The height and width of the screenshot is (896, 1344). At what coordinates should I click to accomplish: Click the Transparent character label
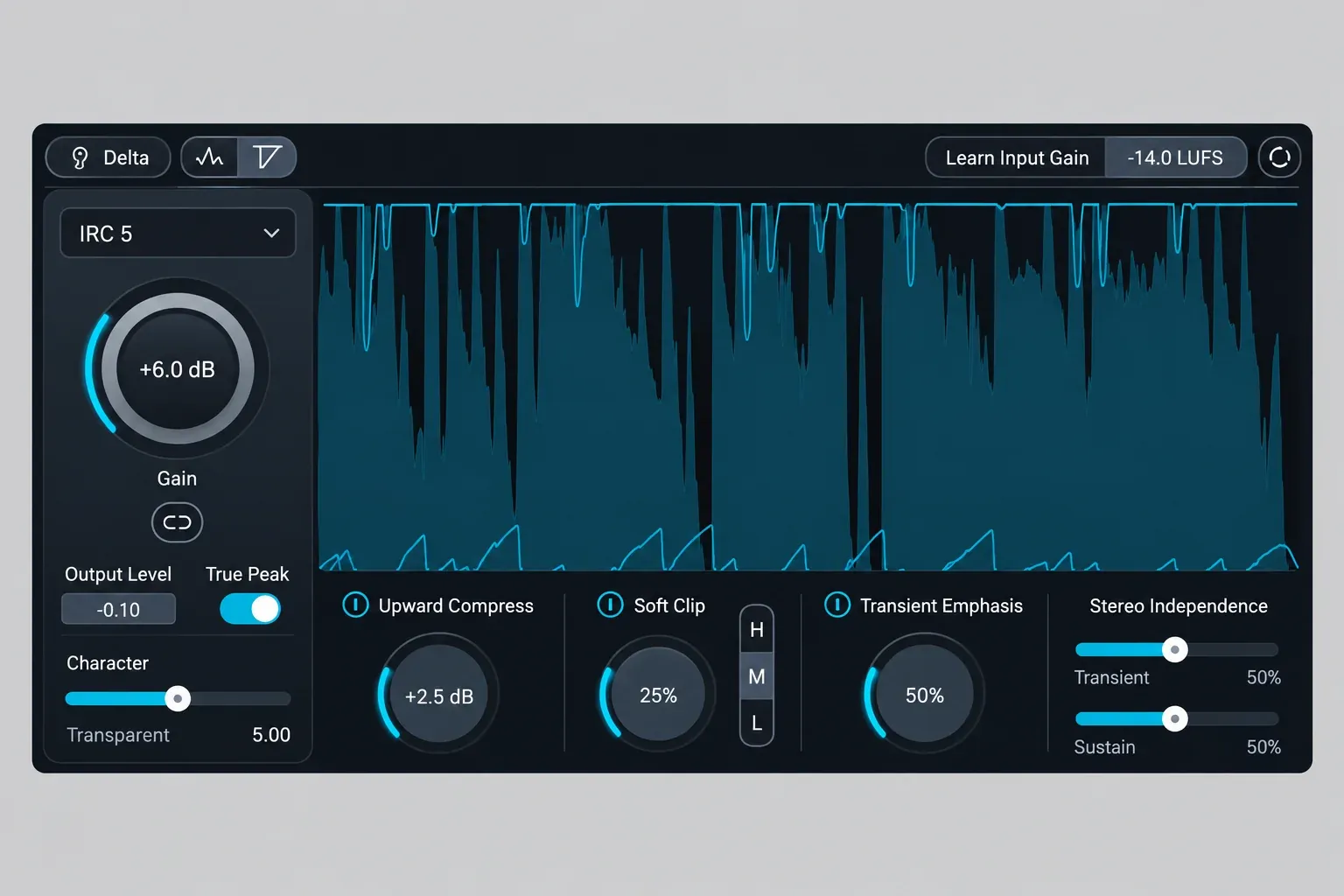click(x=118, y=735)
